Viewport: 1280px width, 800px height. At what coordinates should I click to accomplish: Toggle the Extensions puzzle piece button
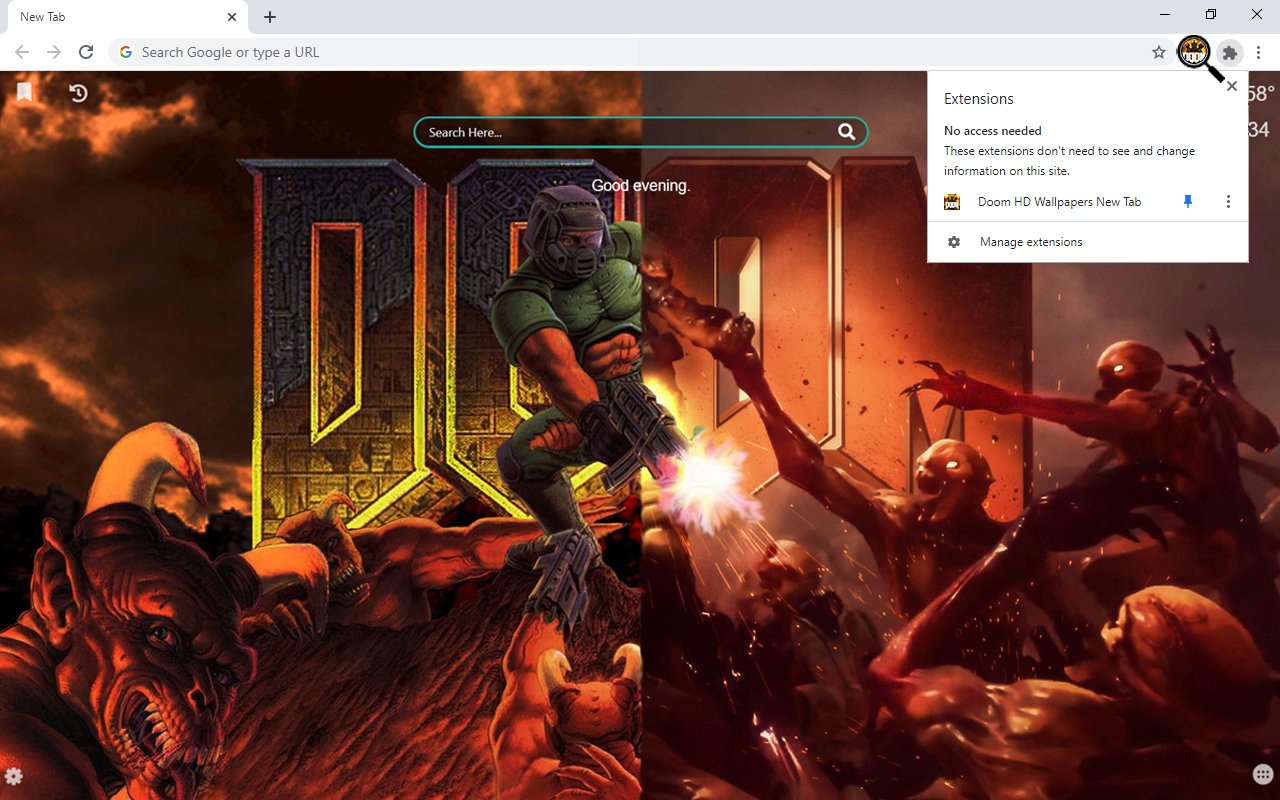1230,52
